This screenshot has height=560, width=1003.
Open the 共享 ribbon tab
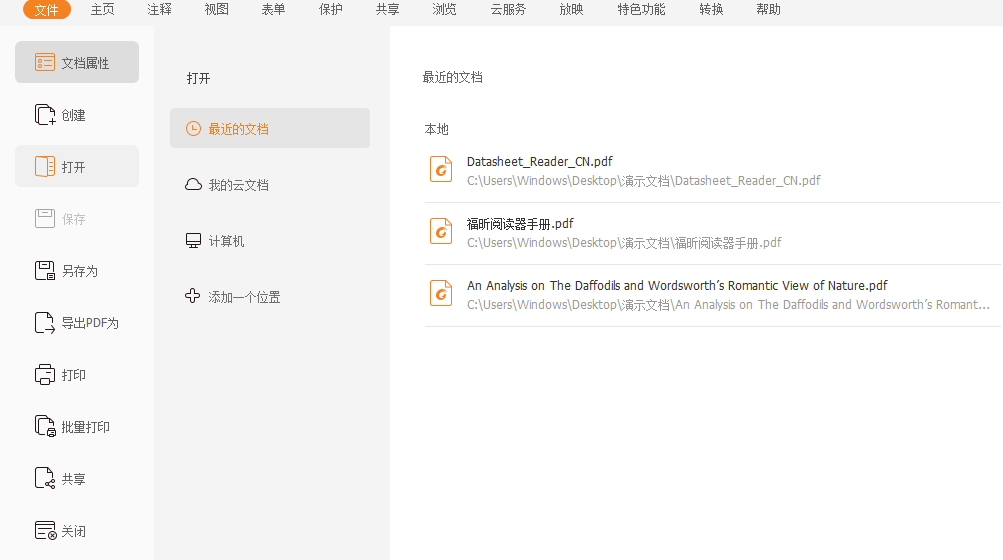[388, 10]
